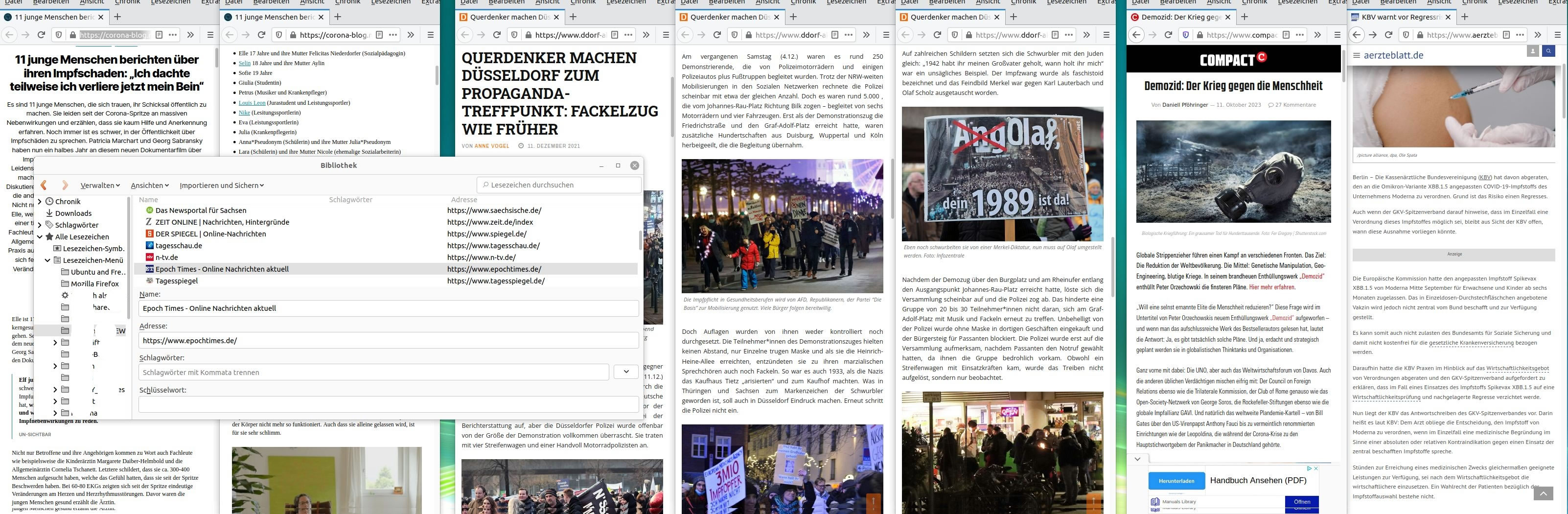Click Hier mehr erfahren link in Compact article

pyautogui.click(x=1271, y=287)
